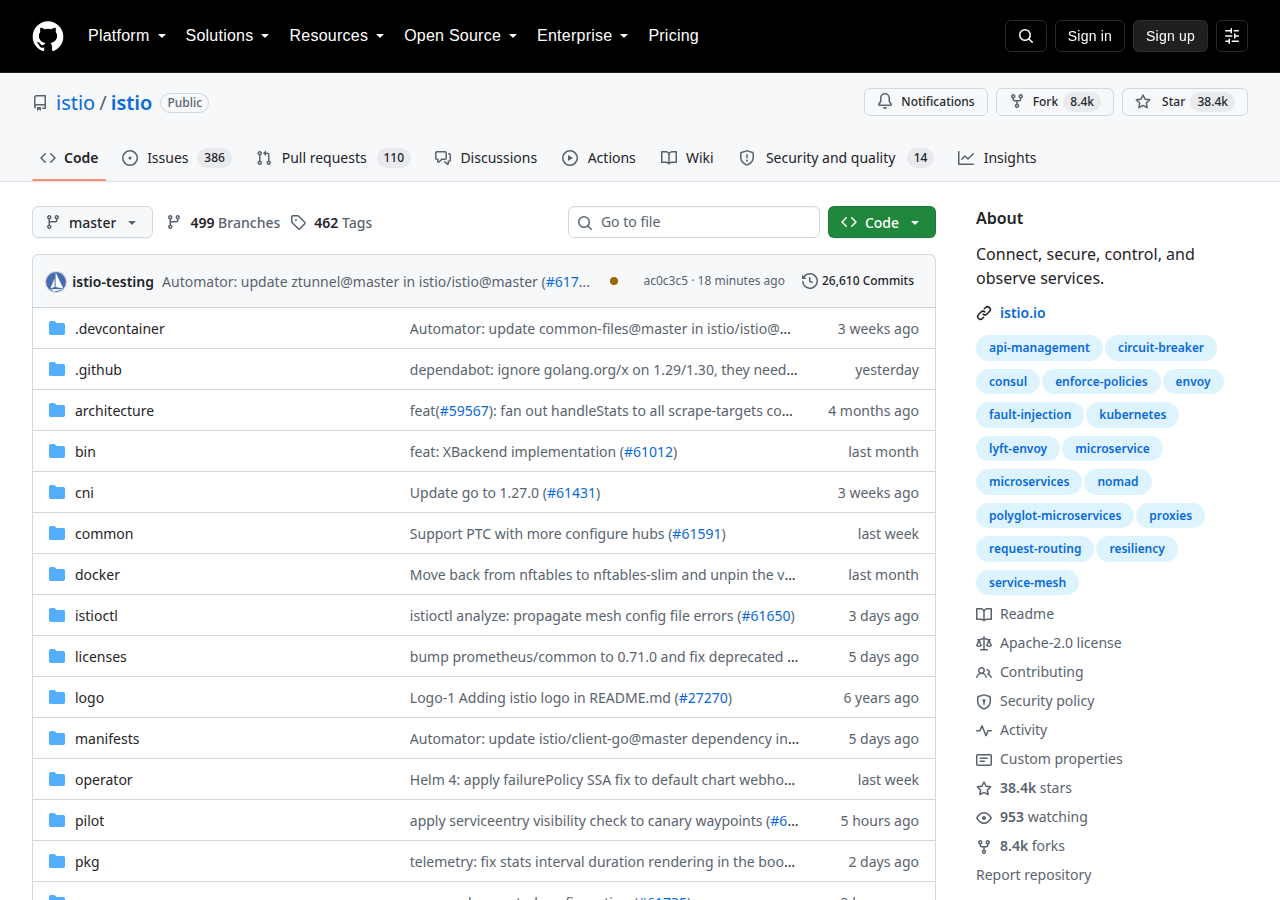Viewport: 1280px width, 900px height.
Task: Open the master branch selector dropdown
Action: point(92,222)
